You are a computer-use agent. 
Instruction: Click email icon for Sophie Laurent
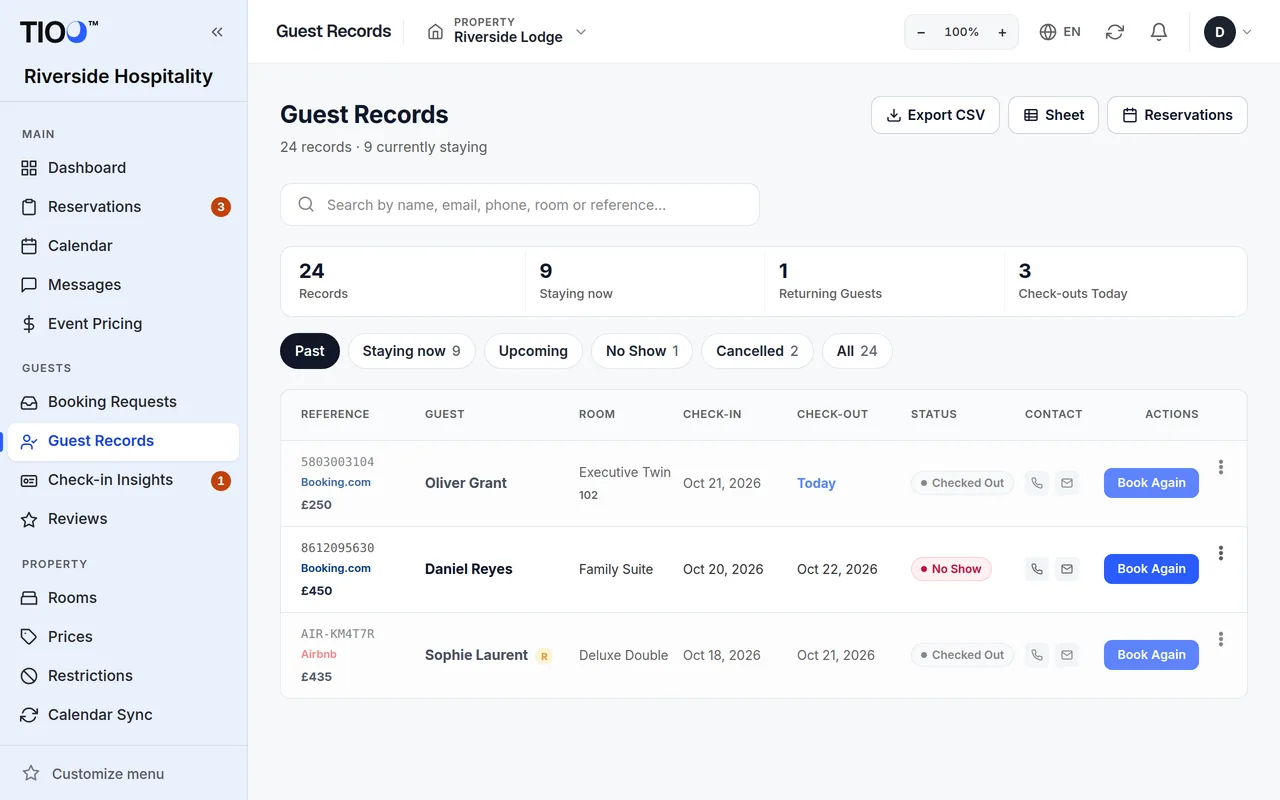(1067, 655)
